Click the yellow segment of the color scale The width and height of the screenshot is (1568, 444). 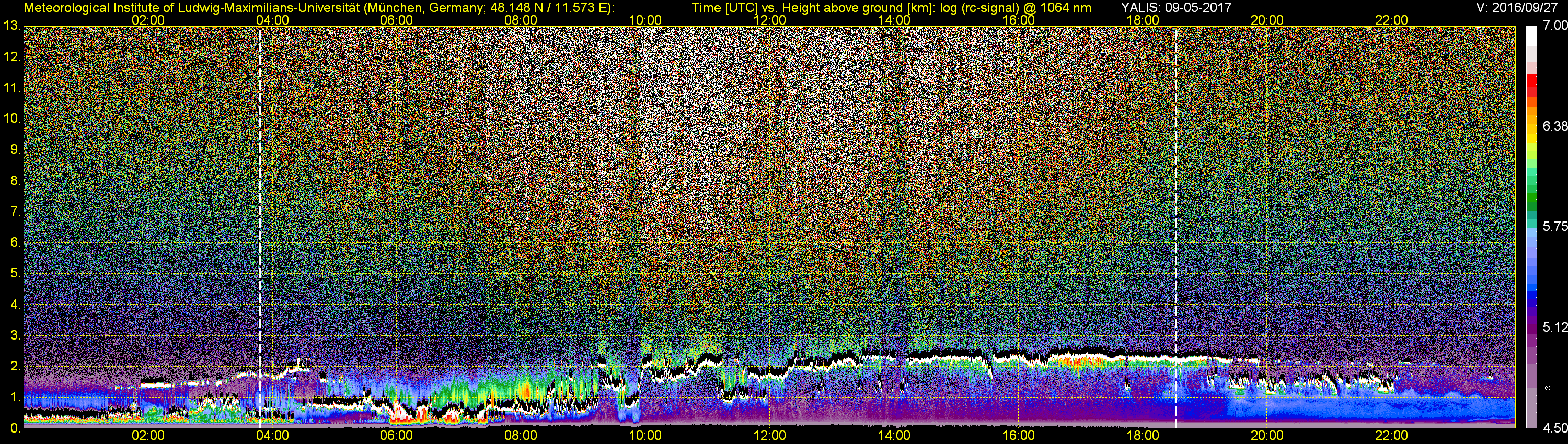(x=1531, y=144)
